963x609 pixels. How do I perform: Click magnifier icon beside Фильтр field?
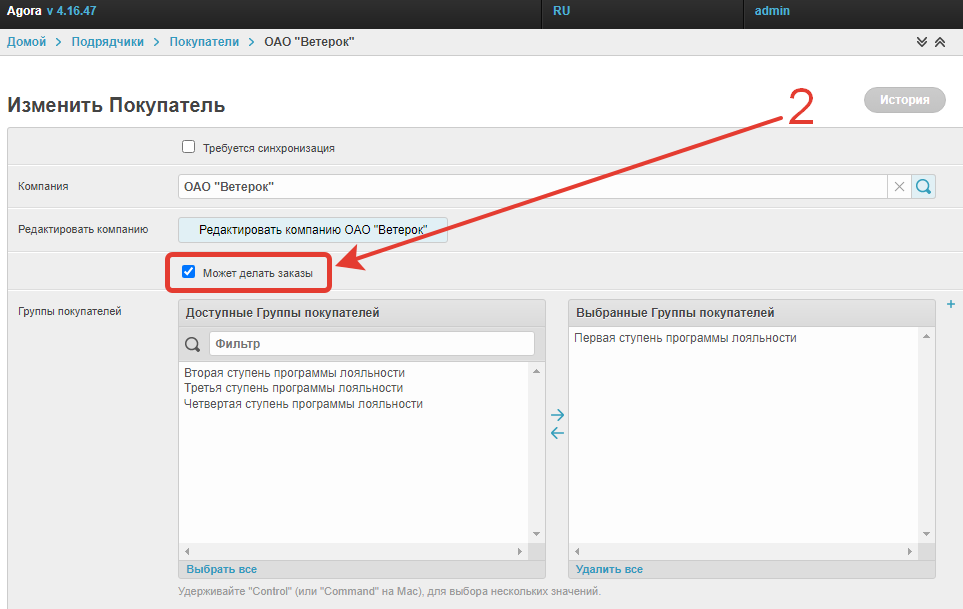pos(194,344)
